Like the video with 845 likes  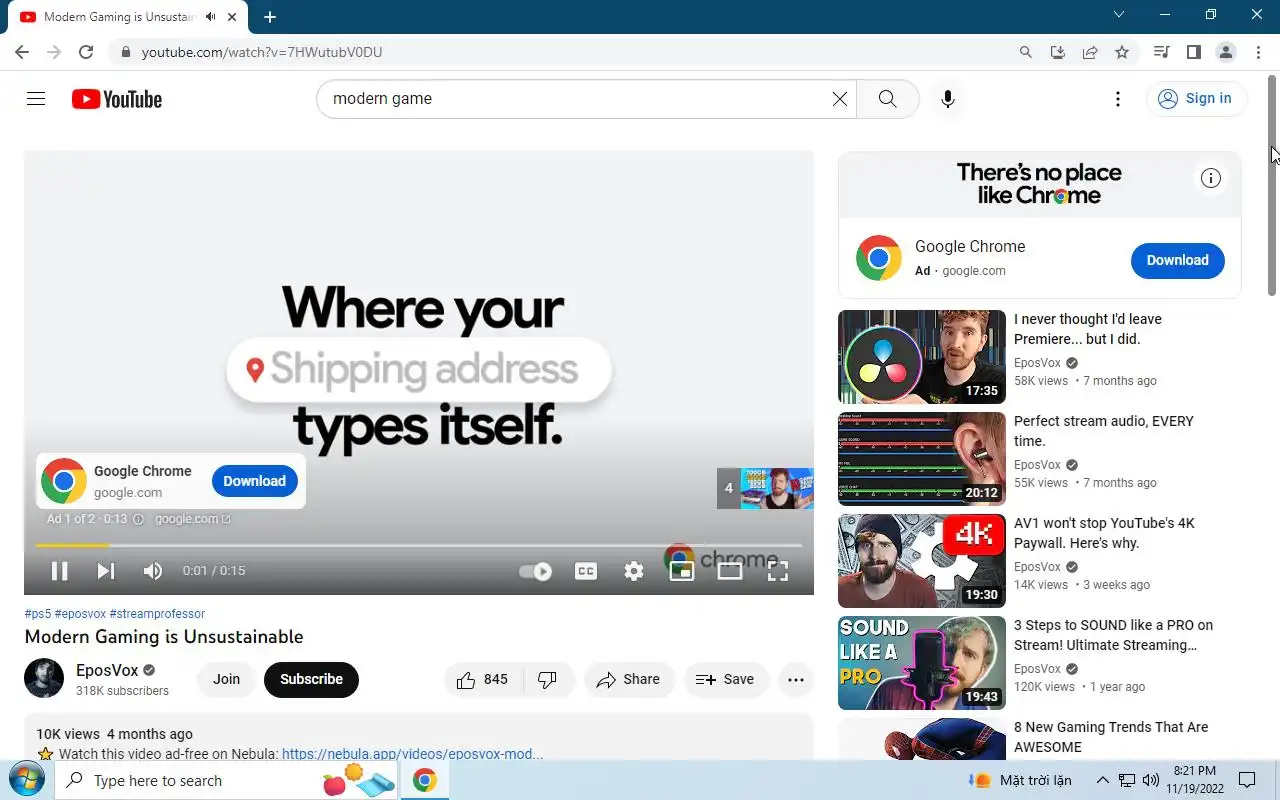(x=482, y=680)
